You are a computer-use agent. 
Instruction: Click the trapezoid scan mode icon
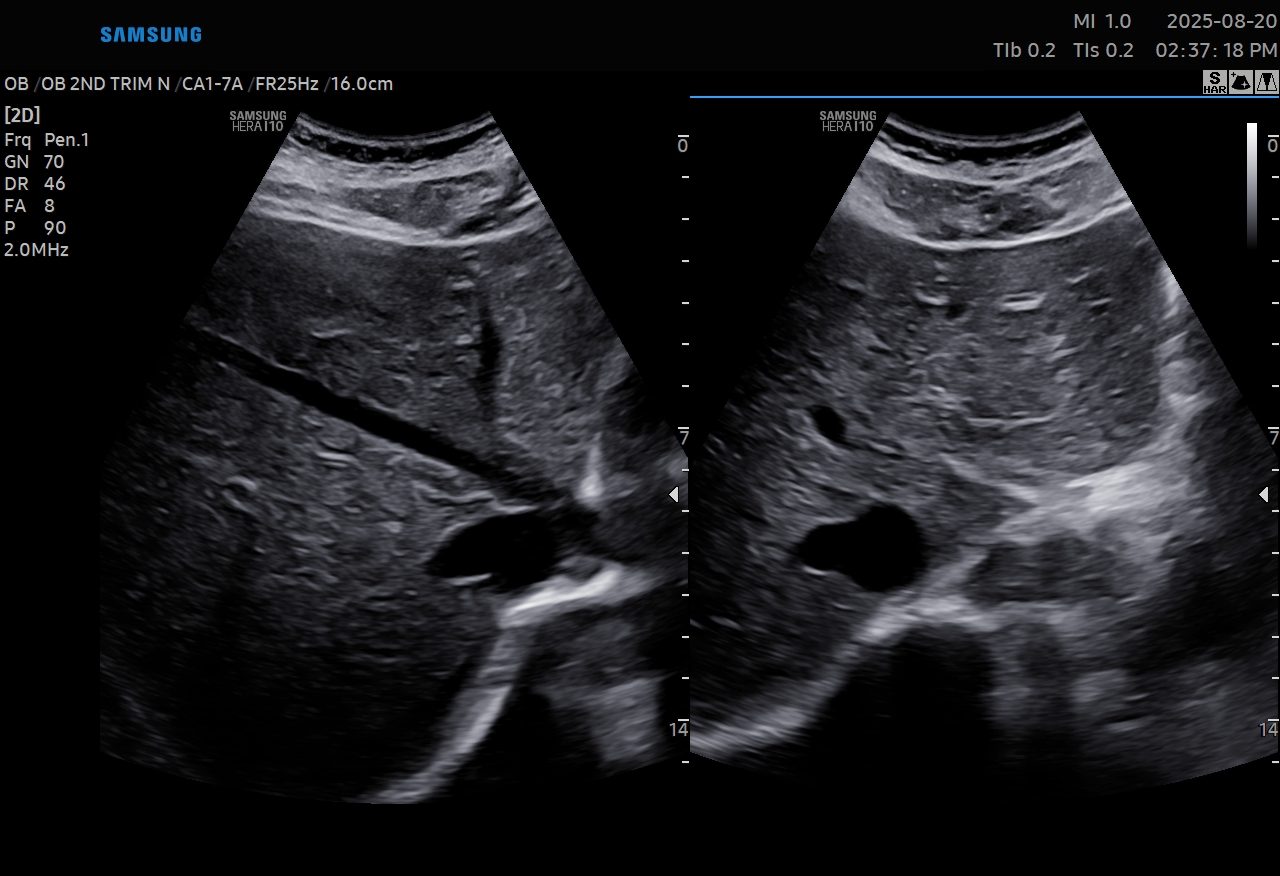[1266, 83]
